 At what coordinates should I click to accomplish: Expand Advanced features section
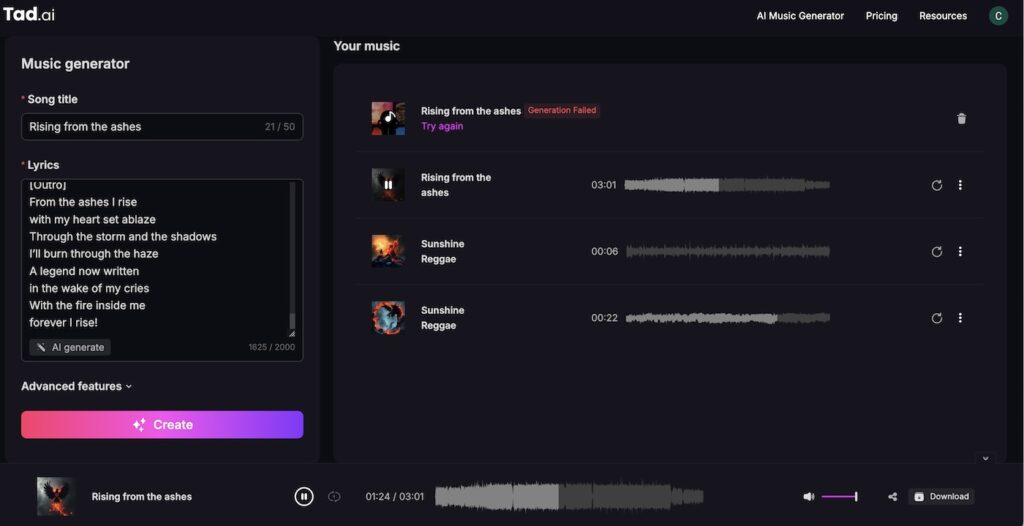pos(77,386)
